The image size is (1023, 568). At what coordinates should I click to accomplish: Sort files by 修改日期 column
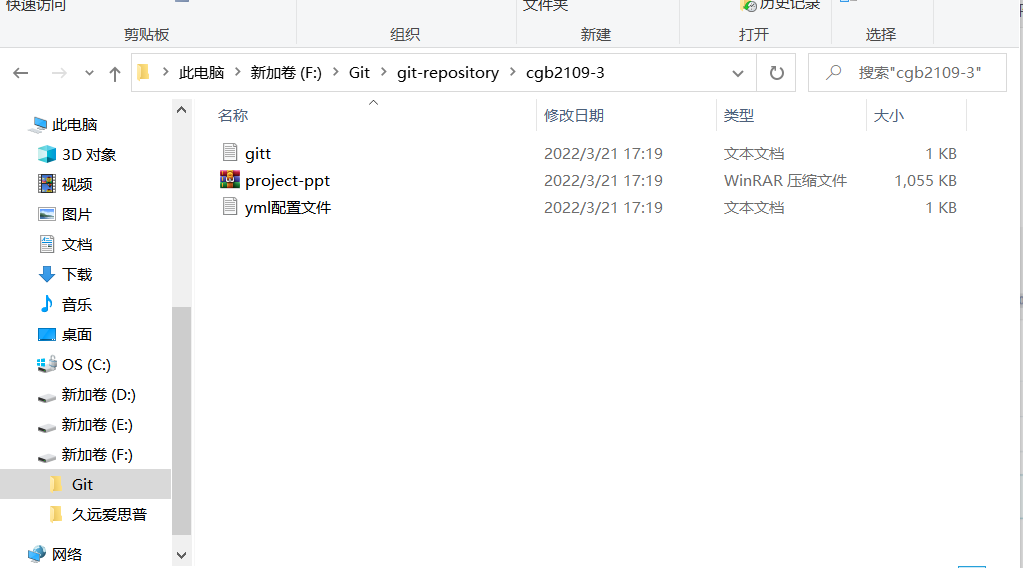573,115
